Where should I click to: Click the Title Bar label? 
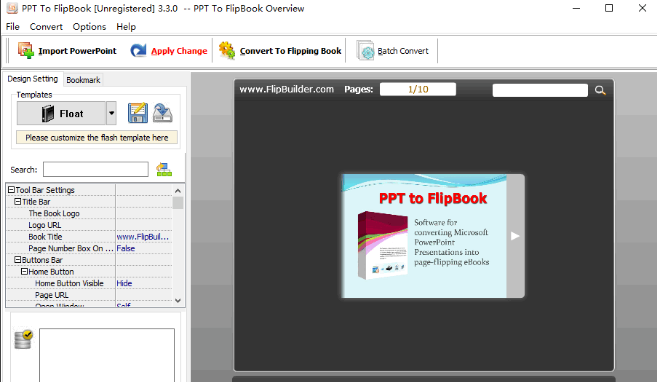[36, 201]
